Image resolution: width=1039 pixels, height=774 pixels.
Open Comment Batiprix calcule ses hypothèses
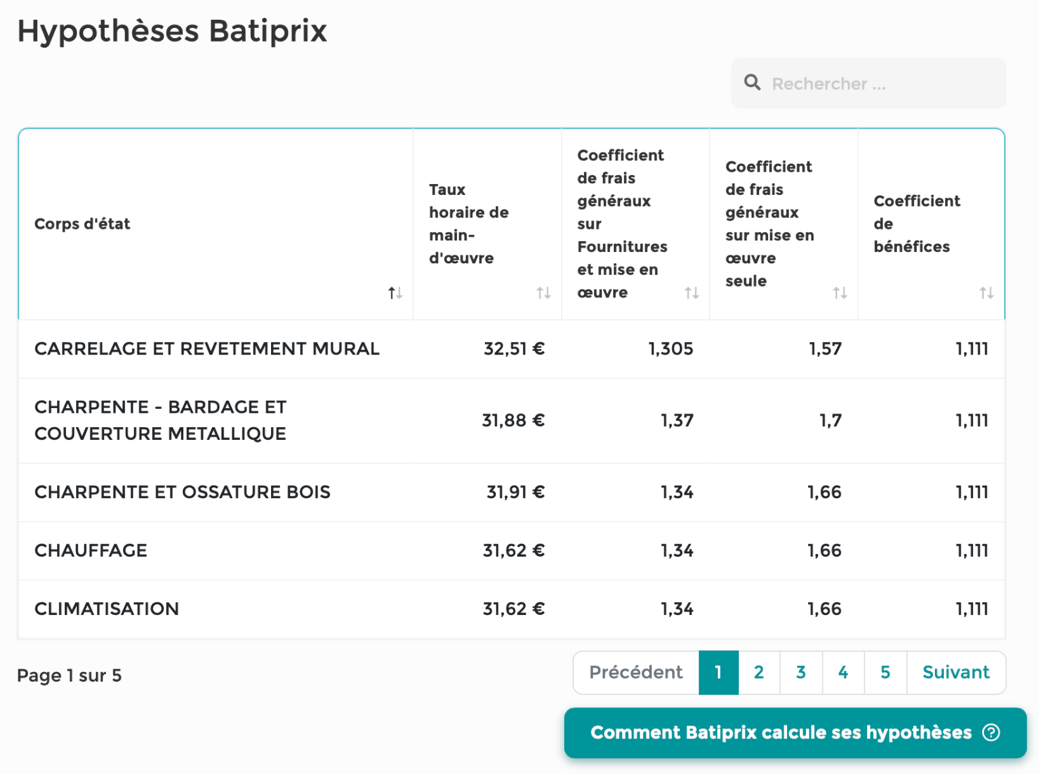click(x=795, y=733)
